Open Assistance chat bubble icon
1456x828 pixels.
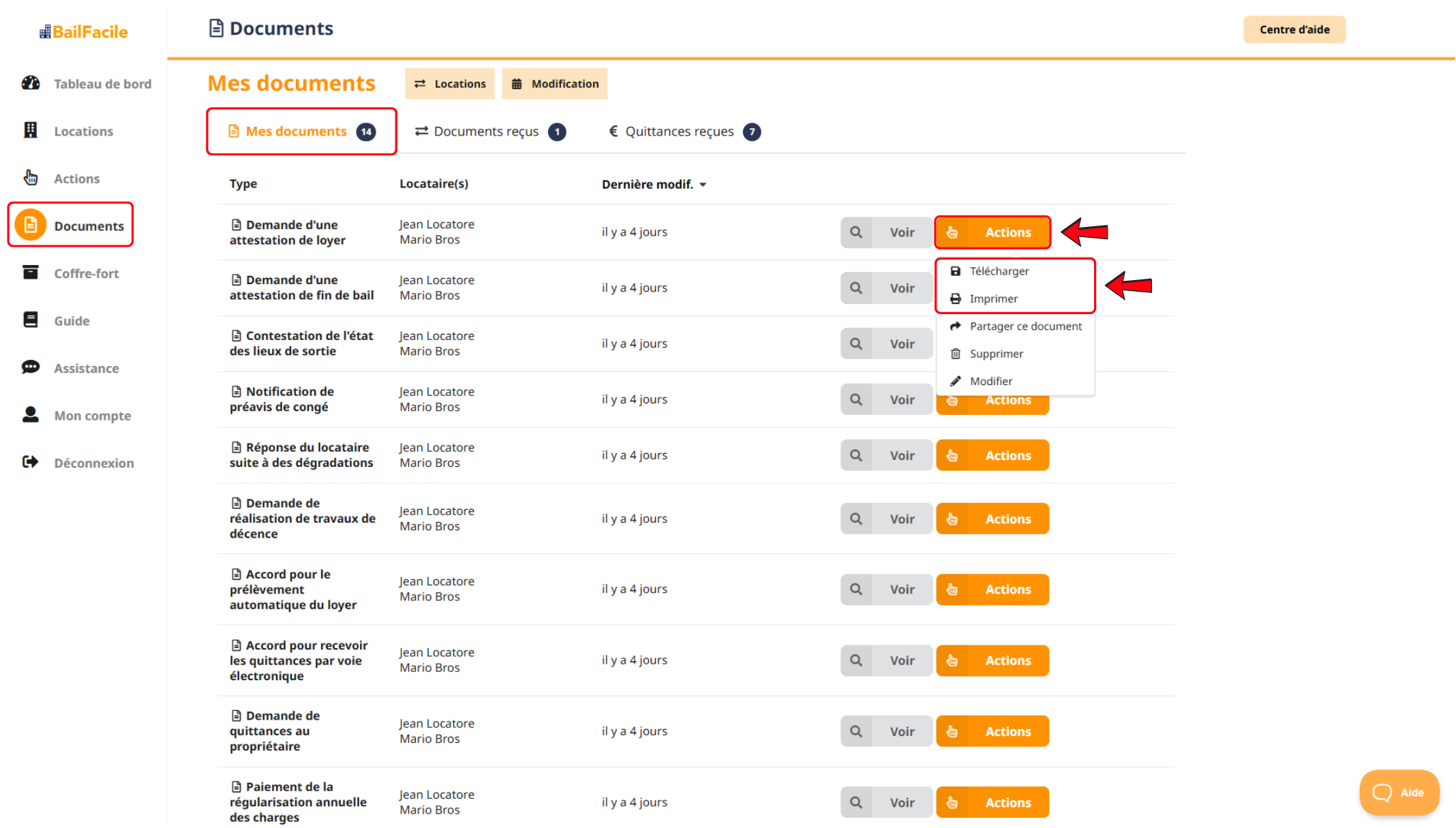point(31,367)
